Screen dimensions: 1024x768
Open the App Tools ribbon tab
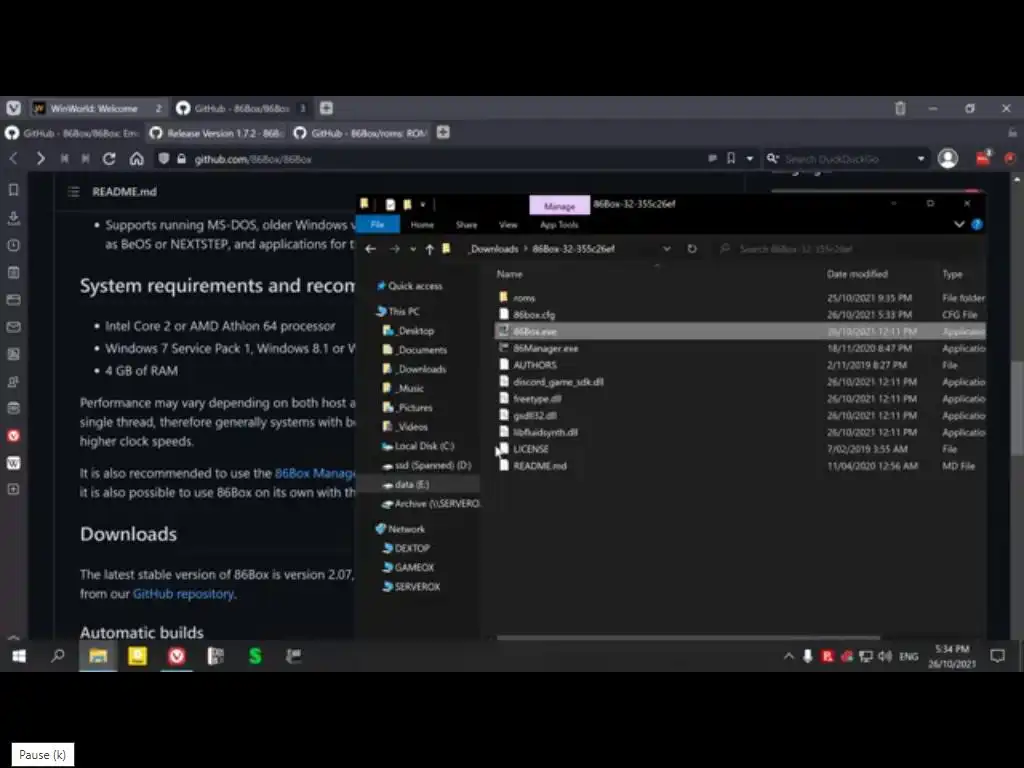click(559, 224)
